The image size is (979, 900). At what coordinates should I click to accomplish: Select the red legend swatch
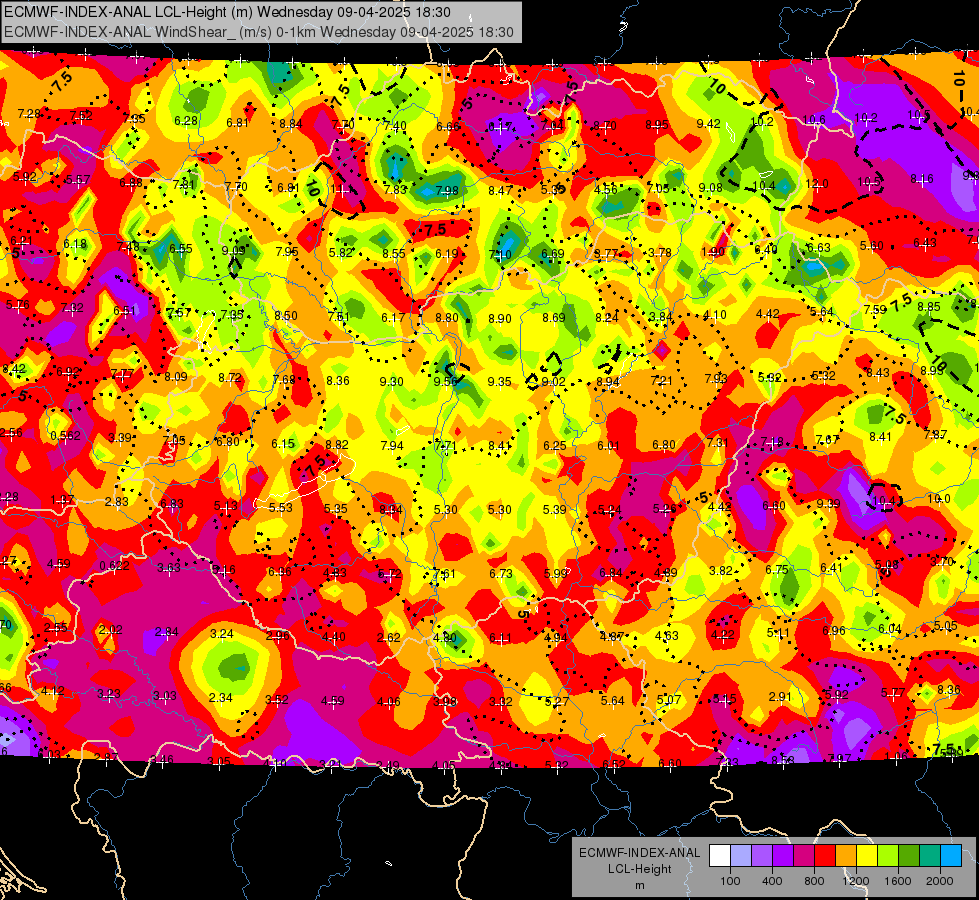[825, 856]
